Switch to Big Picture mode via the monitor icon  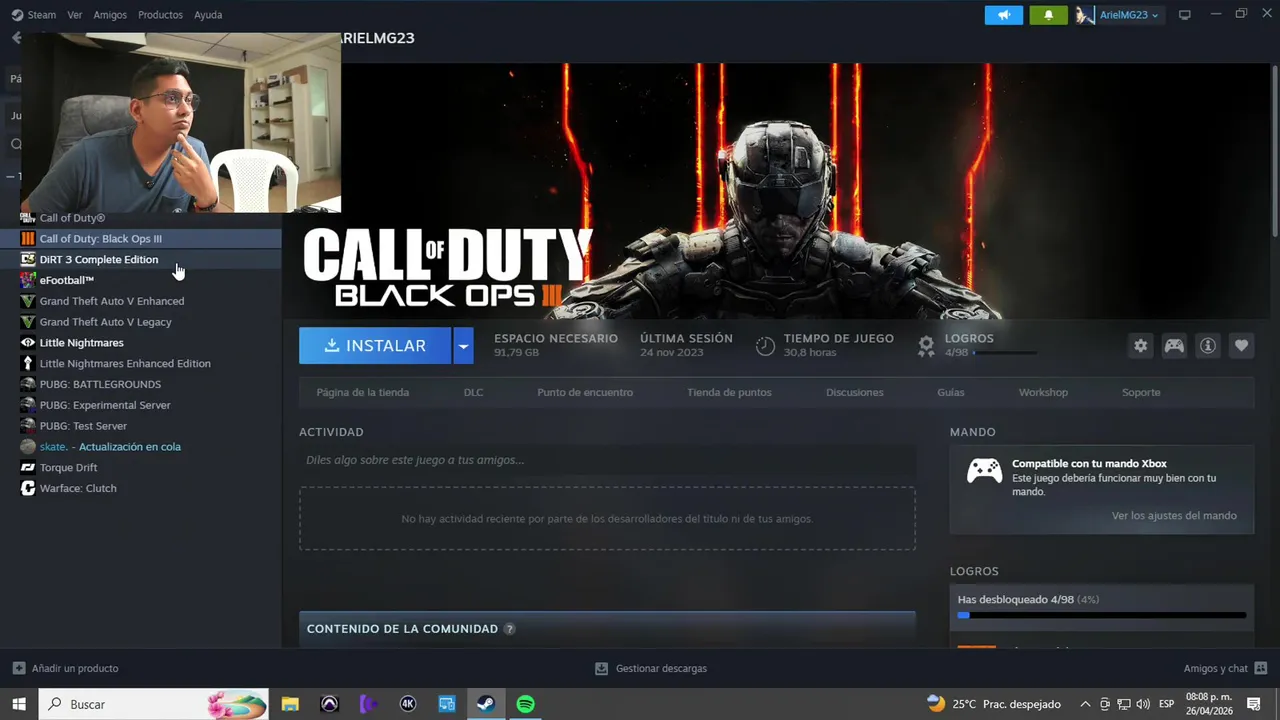pyautogui.click(x=1185, y=15)
